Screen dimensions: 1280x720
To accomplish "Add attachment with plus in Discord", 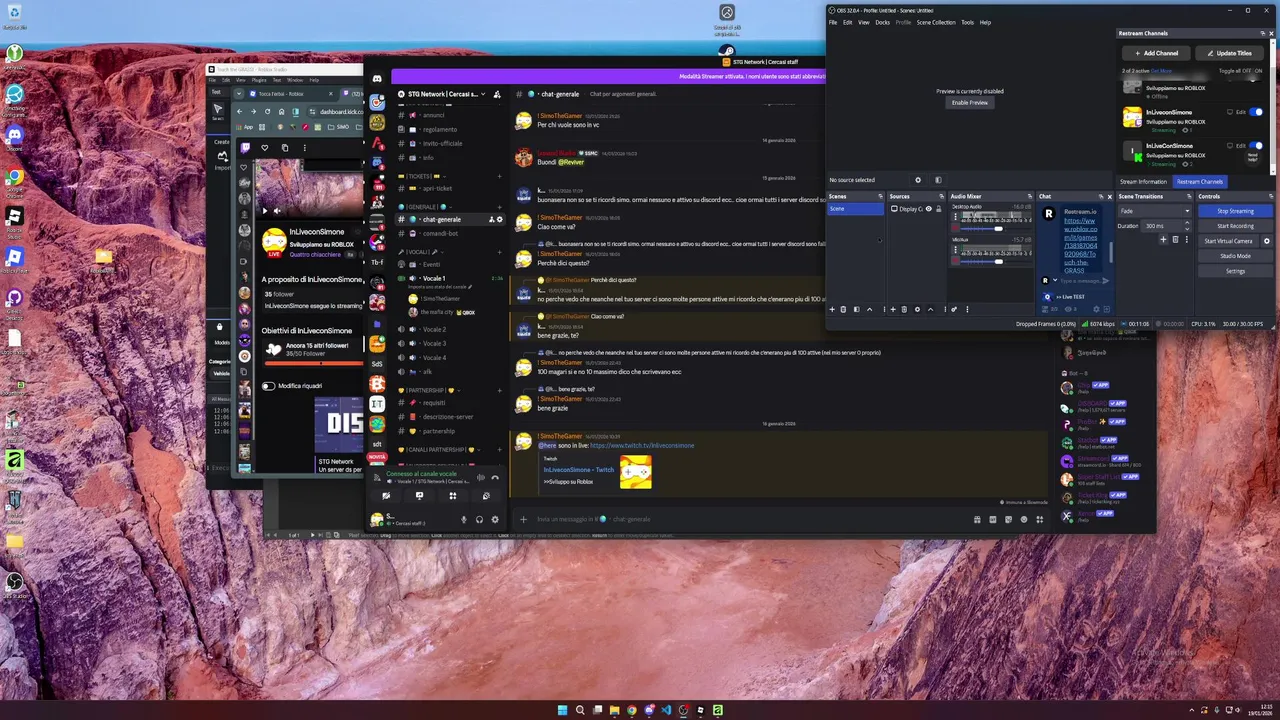I will [522, 519].
